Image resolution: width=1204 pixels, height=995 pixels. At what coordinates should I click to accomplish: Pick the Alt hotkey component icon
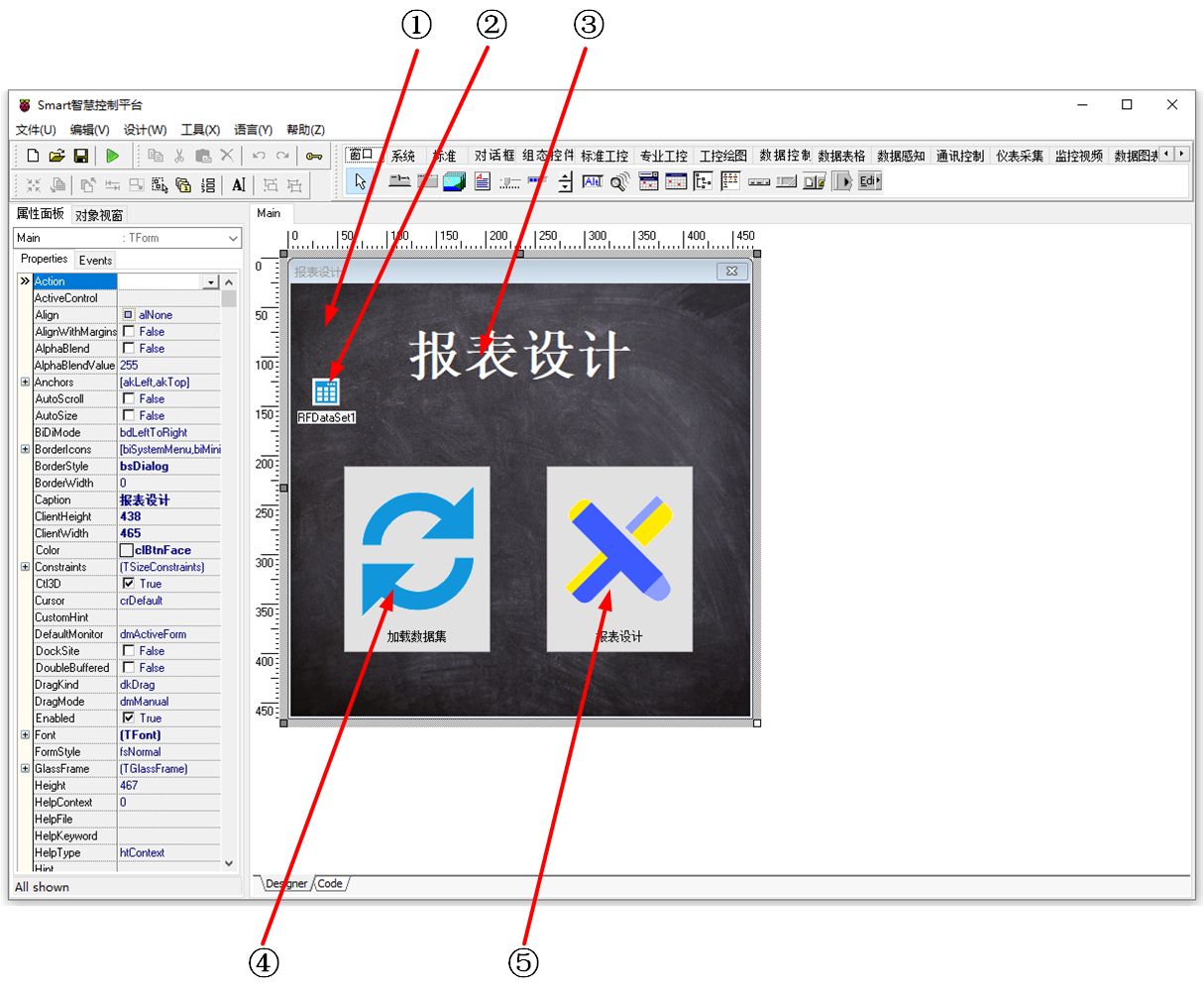click(593, 181)
